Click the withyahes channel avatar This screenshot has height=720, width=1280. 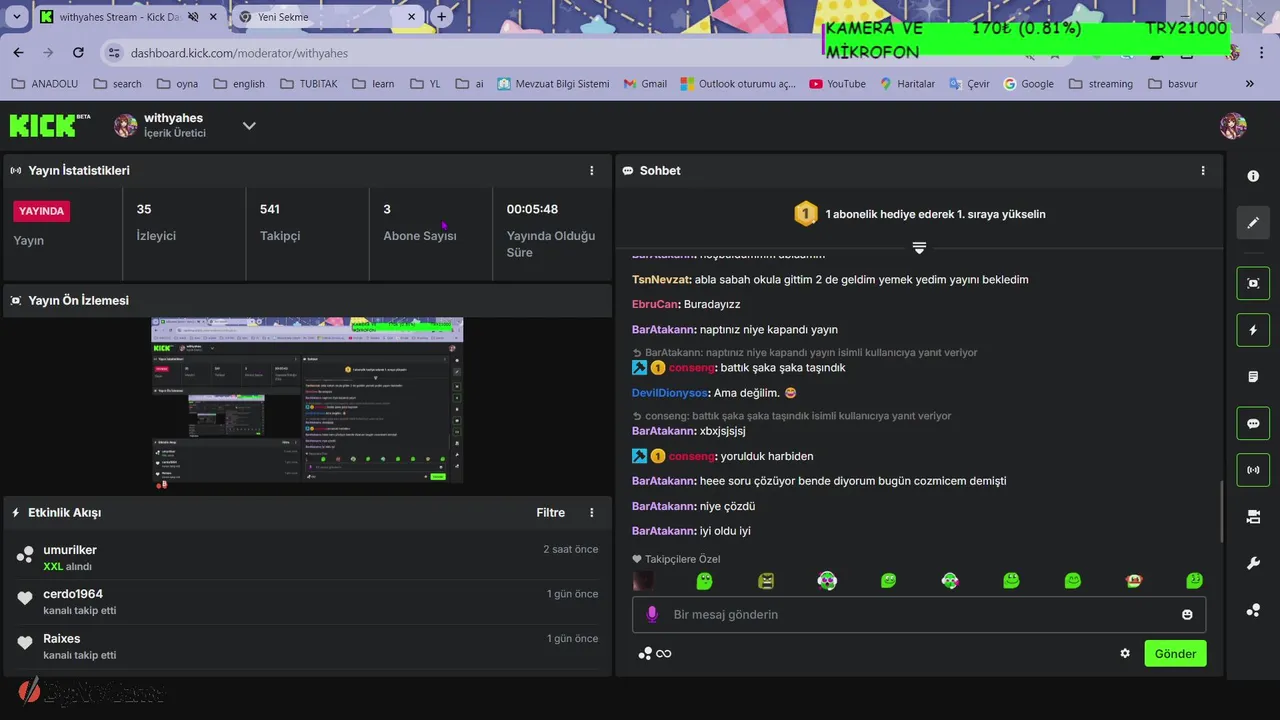[x=125, y=125]
